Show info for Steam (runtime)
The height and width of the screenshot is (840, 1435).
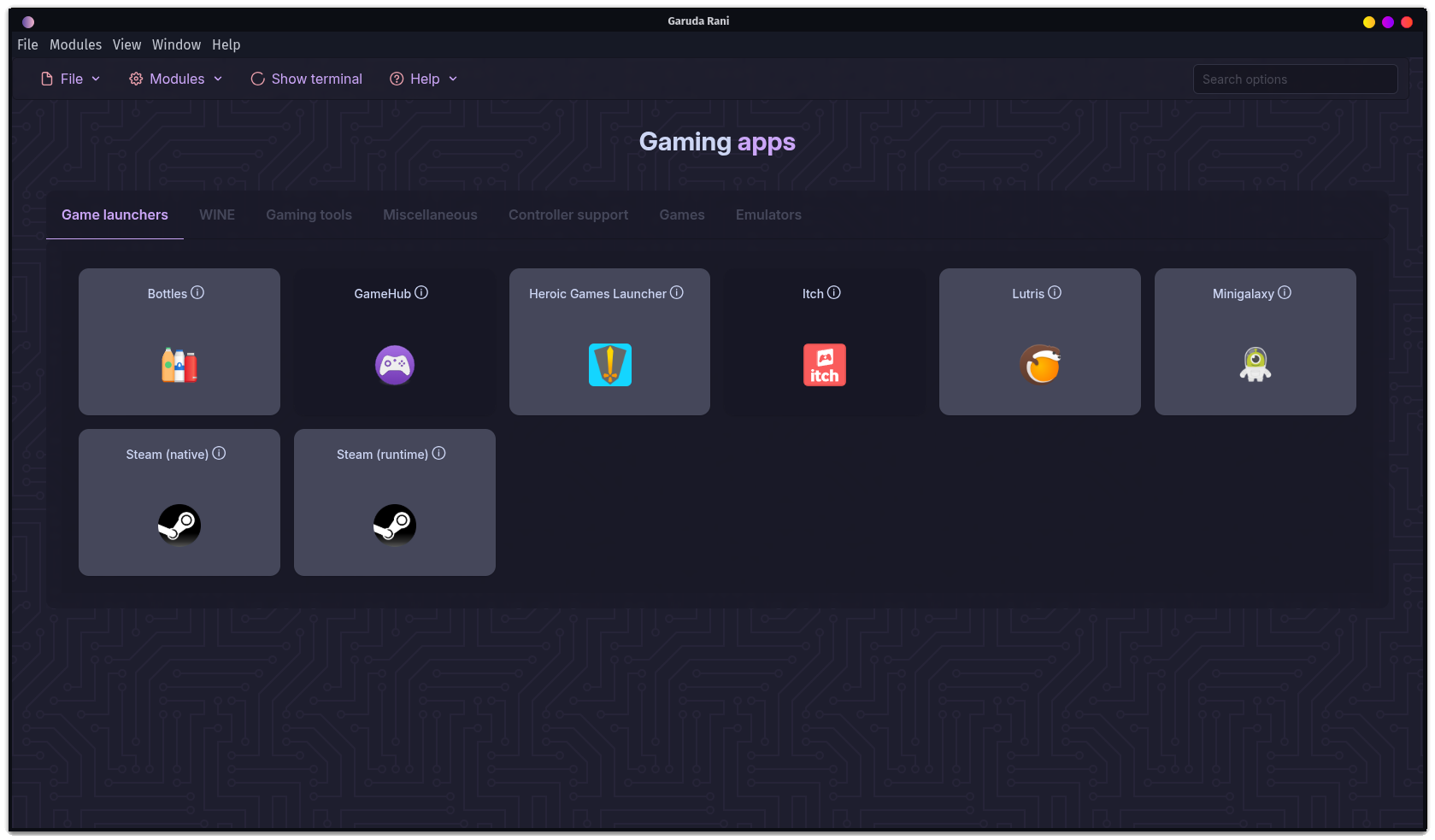(438, 453)
